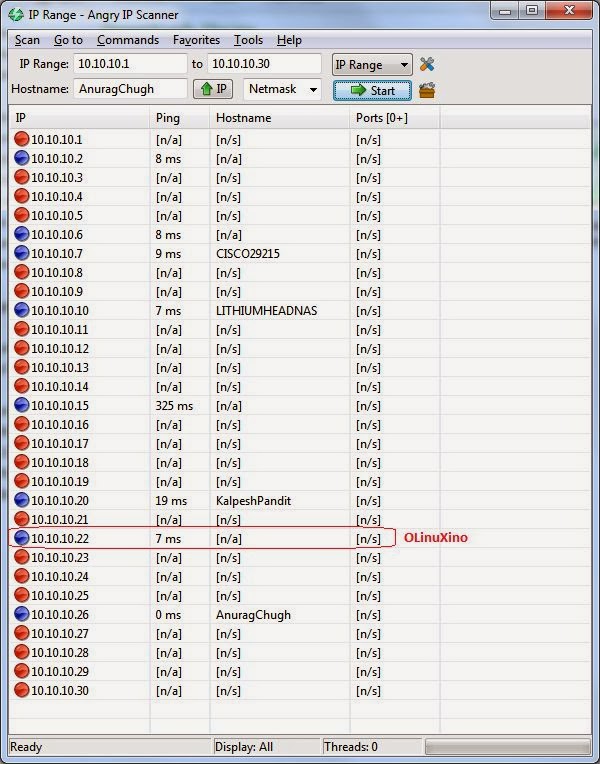Click the blue status icon for 10.10.10.15
This screenshot has height=764, width=600.
click(x=21, y=405)
